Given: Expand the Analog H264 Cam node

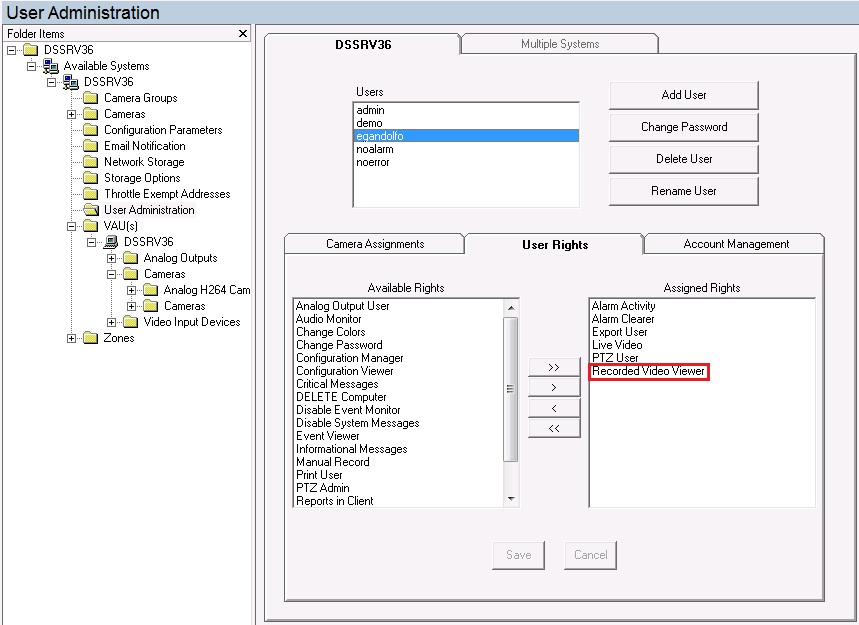Looking at the screenshot, I should pos(133,289).
